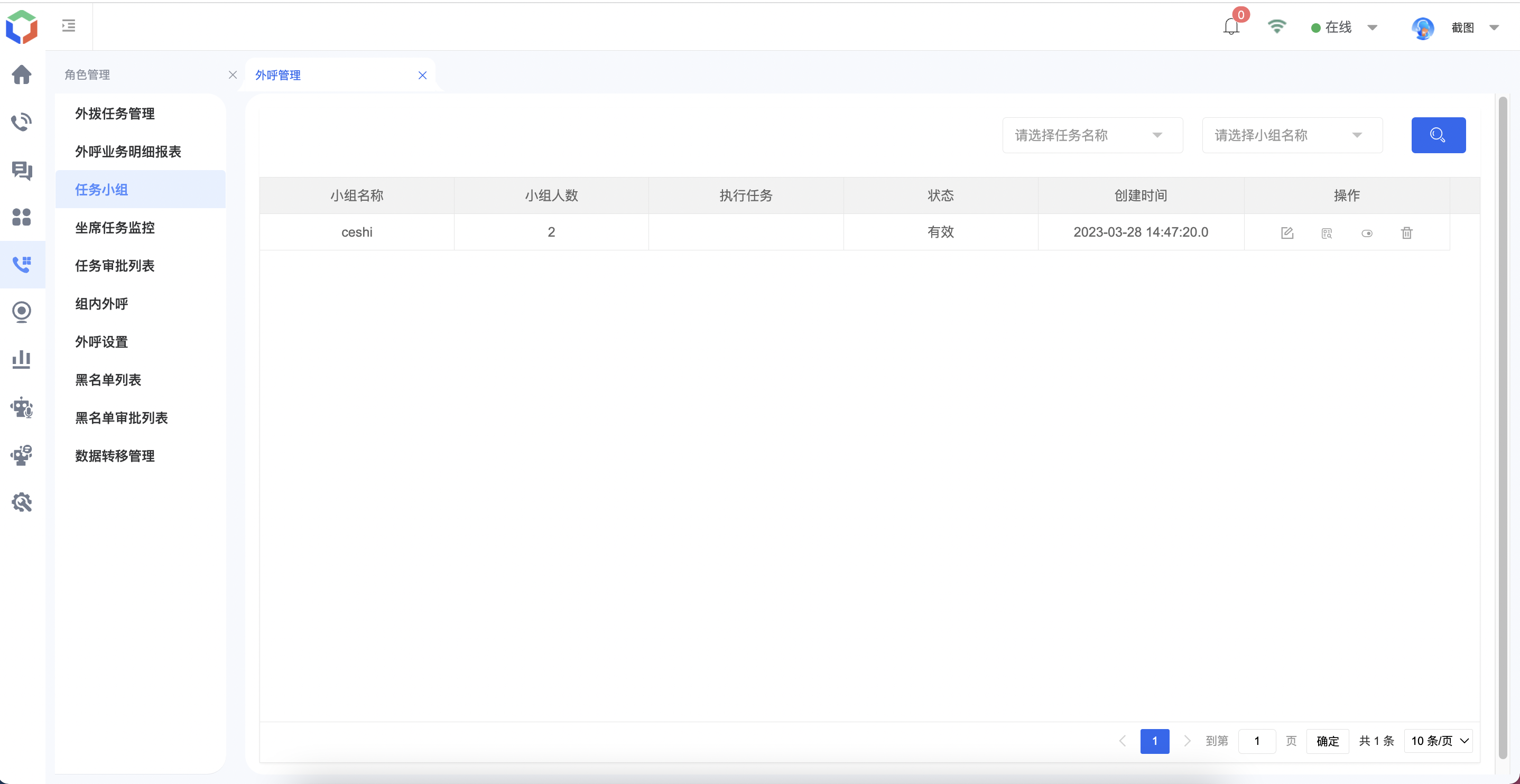Select the outbound call management sidebar icon
Viewport: 1520px width, 784px height.
22,264
